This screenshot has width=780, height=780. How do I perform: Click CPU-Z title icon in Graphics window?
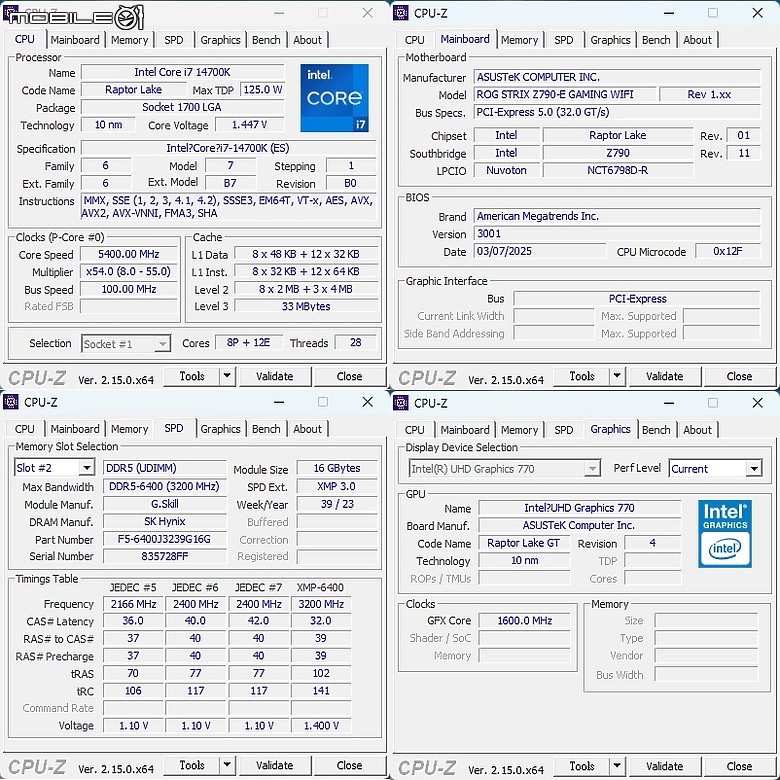pyautogui.click(x=401, y=403)
